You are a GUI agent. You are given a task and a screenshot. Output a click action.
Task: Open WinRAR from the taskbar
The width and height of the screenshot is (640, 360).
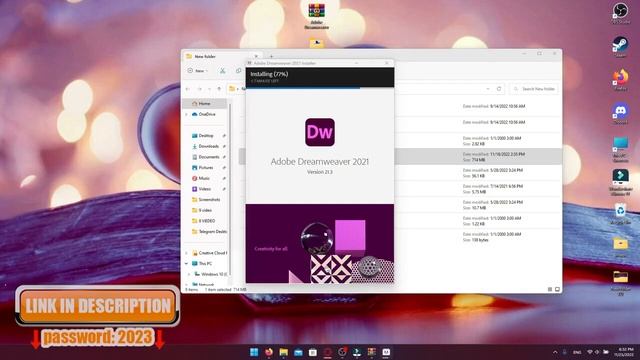371,352
